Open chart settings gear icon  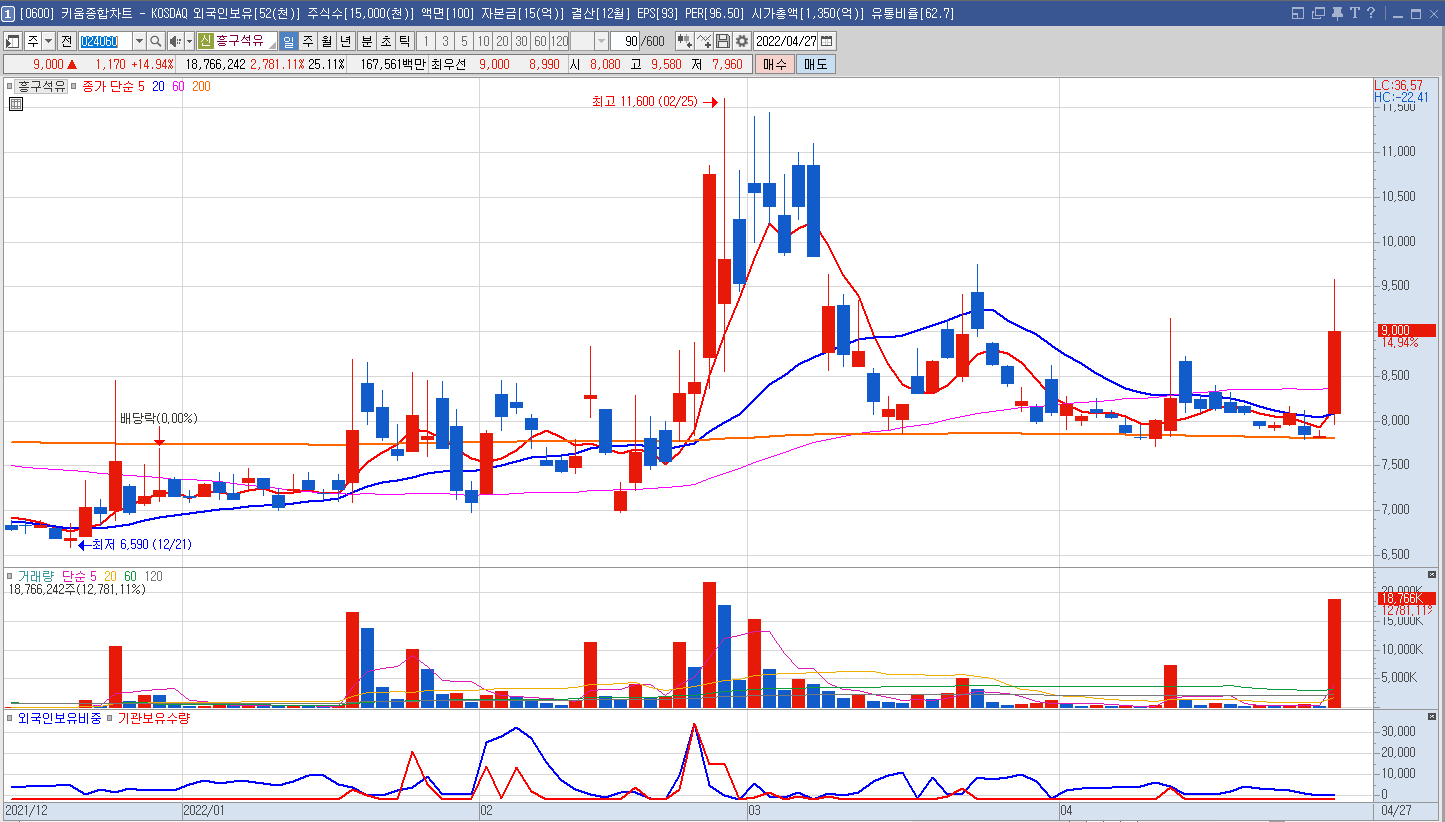point(742,41)
